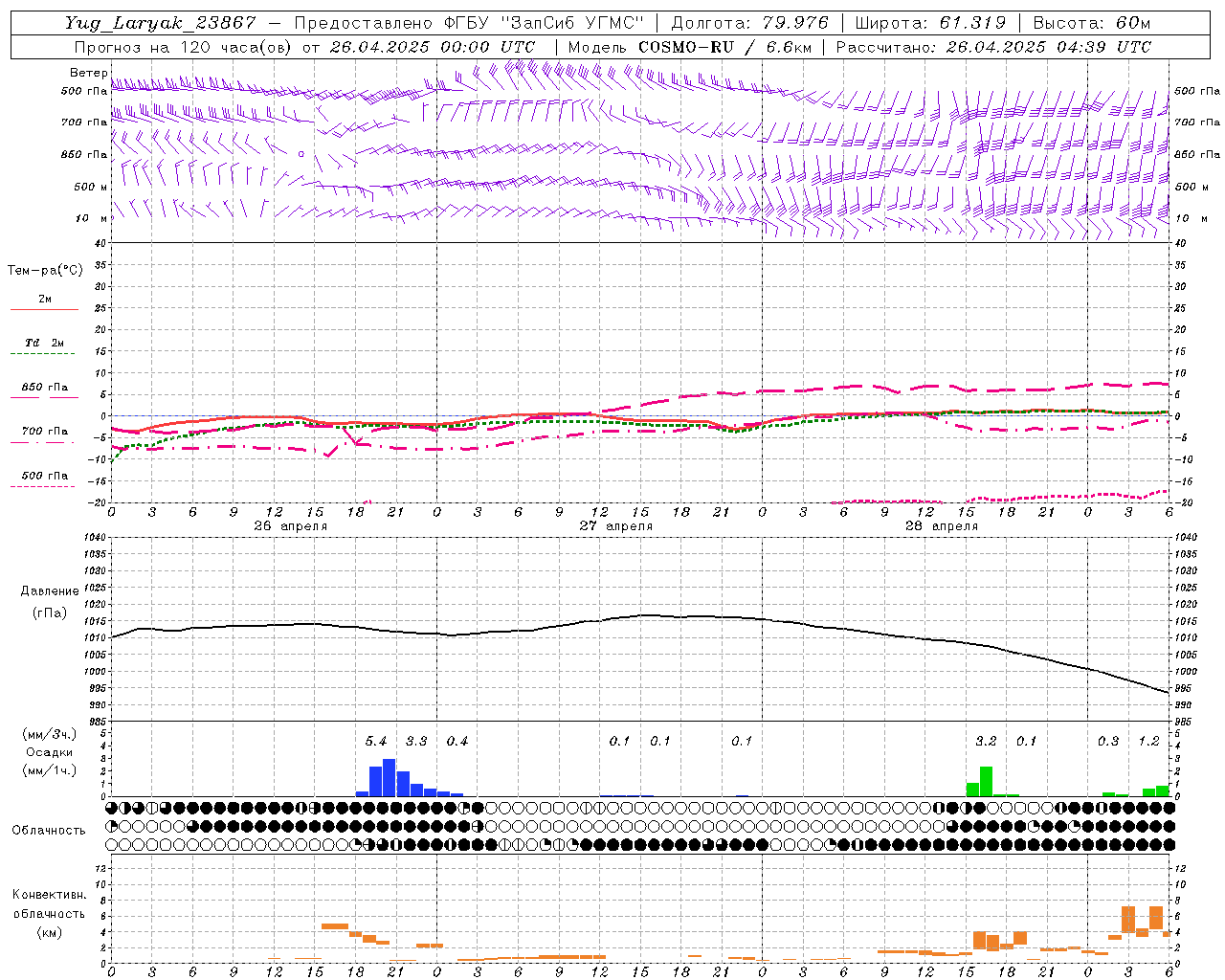Click the precipitation total '3.3'
Image resolution: width=1225 pixels, height=980 pixels.
click(x=416, y=742)
